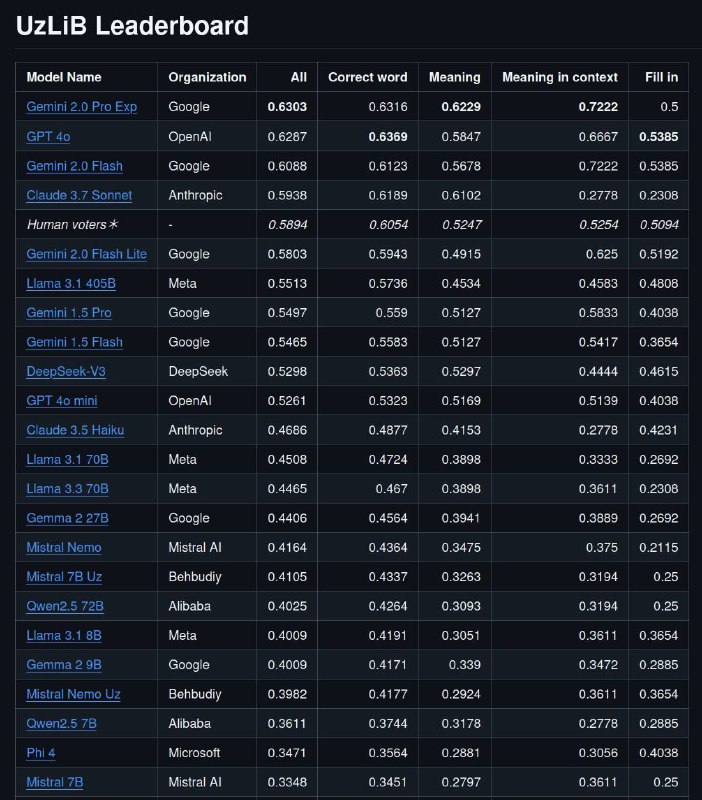Open the Mistral Nemo link

64,547
